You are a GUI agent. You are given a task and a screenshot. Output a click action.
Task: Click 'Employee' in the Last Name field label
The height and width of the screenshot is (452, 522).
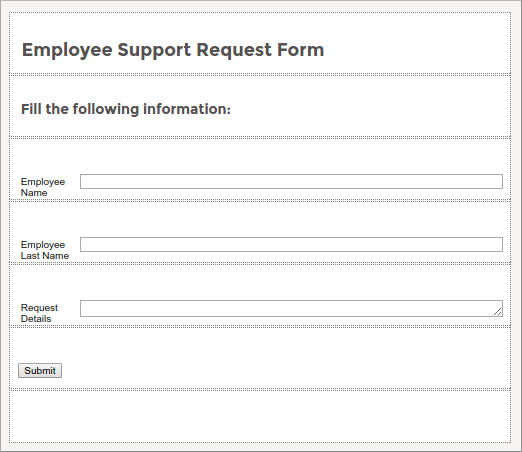point(43,245)
